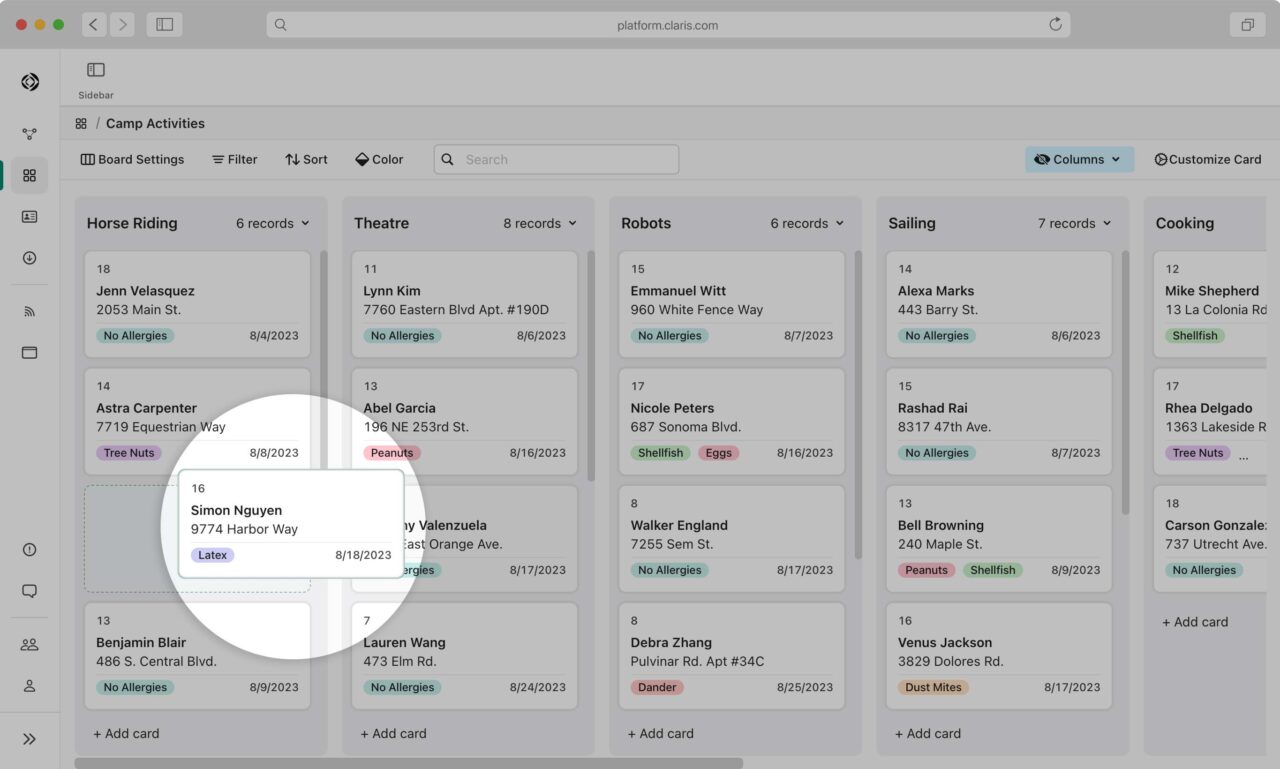
Task: Collapse the sidebar using the double-arrow control
Action: click(x=29, y=738)
